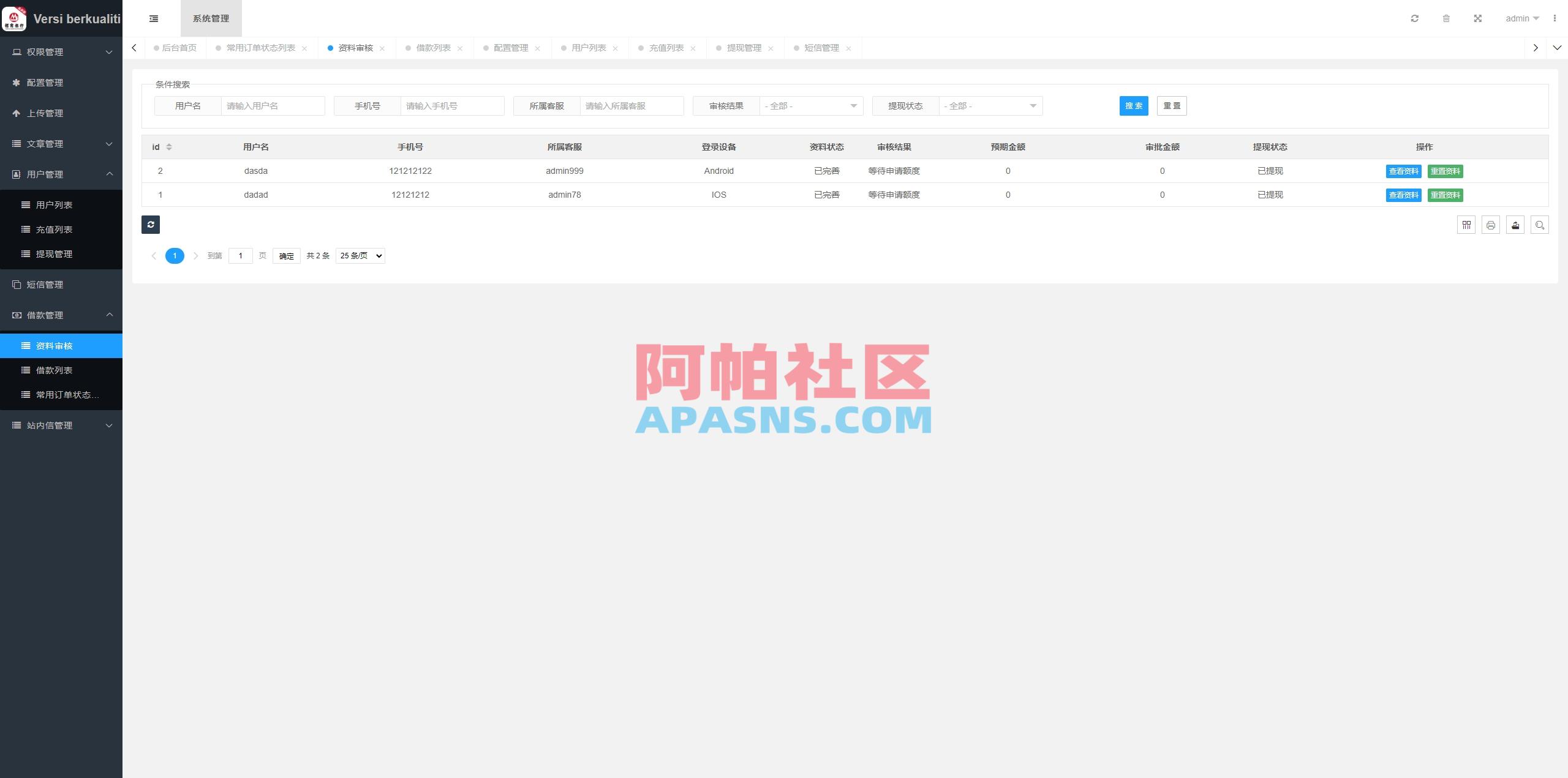Sort the table by the id column
1568x778 pixels.
click(x=168, y=147)
